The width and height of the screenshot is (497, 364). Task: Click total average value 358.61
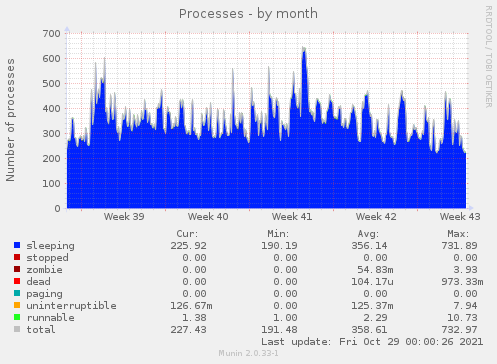pos(369,330)
